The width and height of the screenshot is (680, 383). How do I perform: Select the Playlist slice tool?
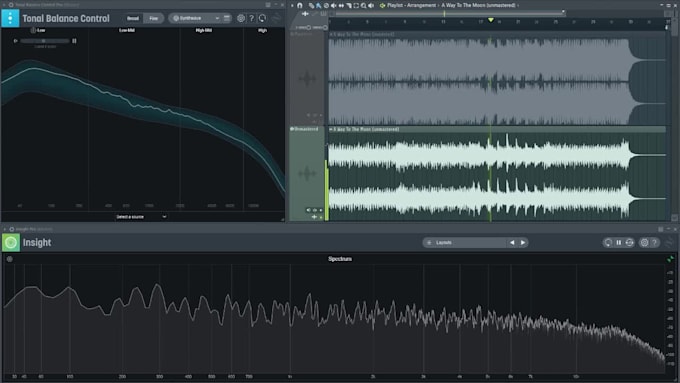pyautogui.click(x=349, y=6)
